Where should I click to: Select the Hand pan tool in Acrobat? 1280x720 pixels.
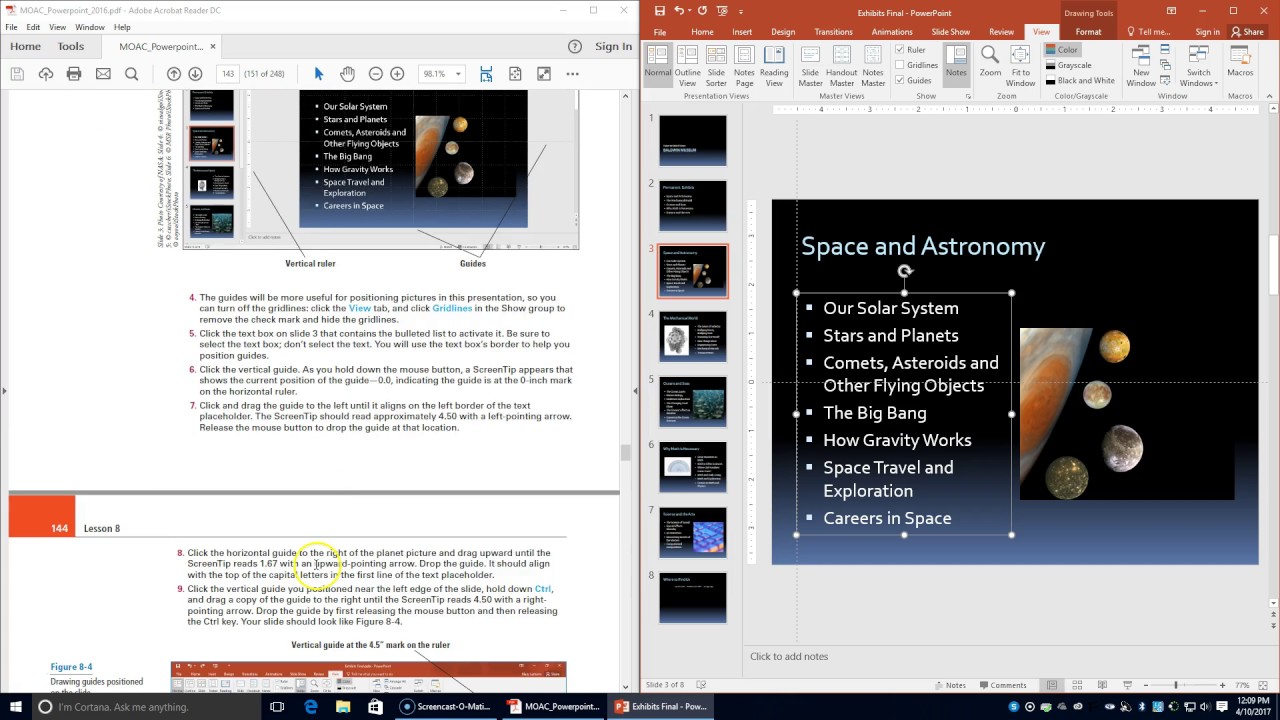pyautogui.click(x=347, y=74)
